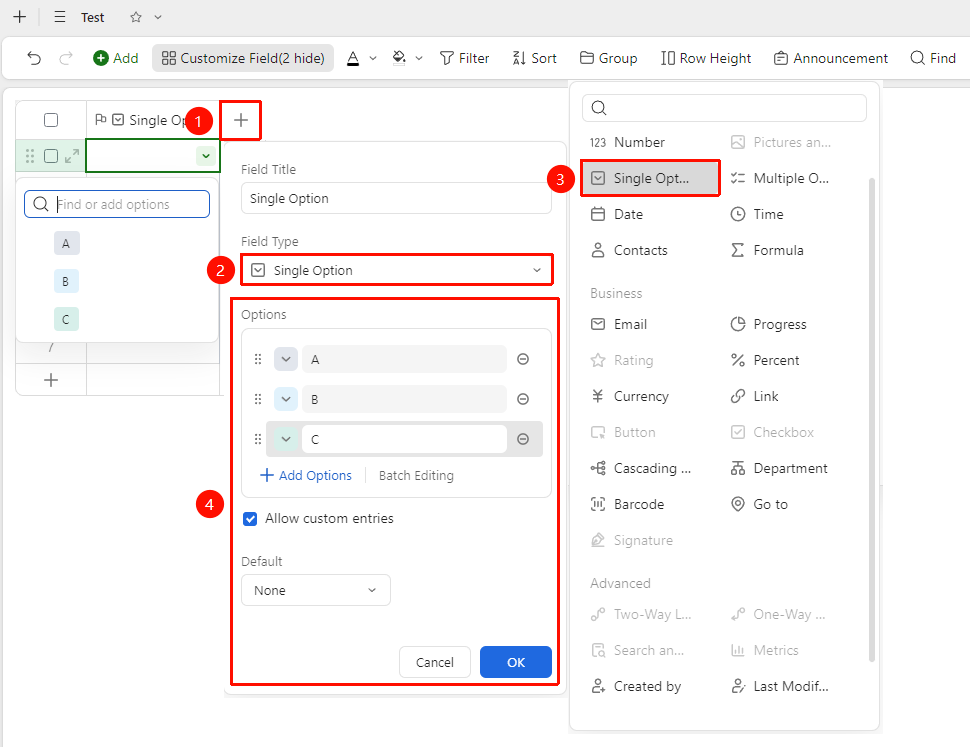Click the add column plus button
This screenshot has height=747, width=970.
pos(241,120)
